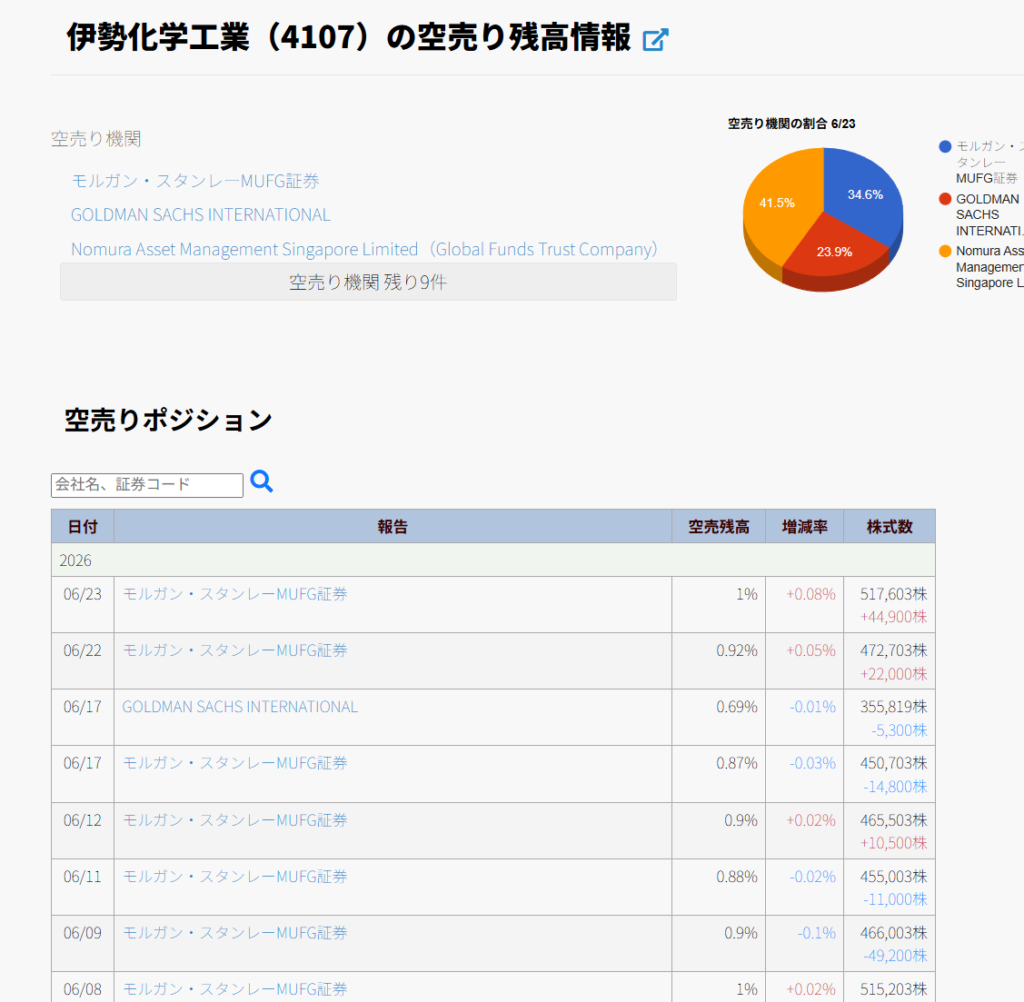Open モルガン・スタンレーMUFG証券 in the 06/23 row
Viewport: 1024px width, 1002px height.
(x=235, y=594)
